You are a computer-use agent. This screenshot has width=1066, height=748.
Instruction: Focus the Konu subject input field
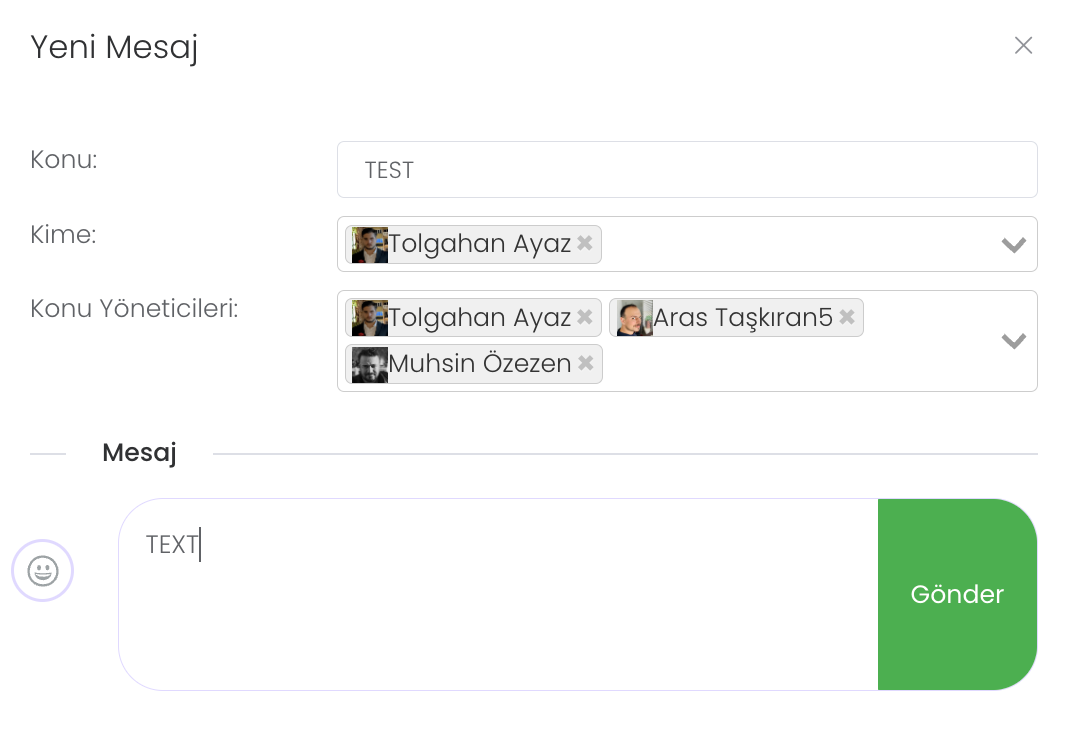[x=687, y=170]
